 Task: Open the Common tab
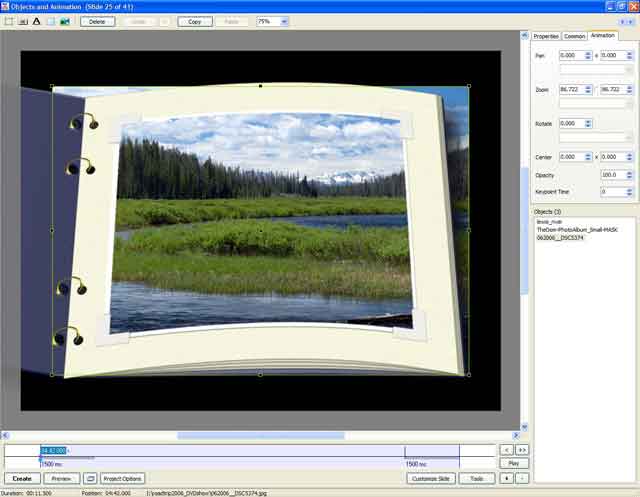point(575,35)
